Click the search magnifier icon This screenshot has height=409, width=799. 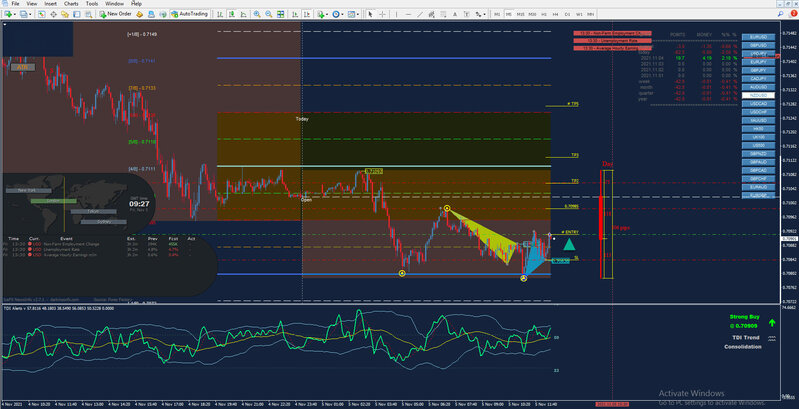(780, 14)
